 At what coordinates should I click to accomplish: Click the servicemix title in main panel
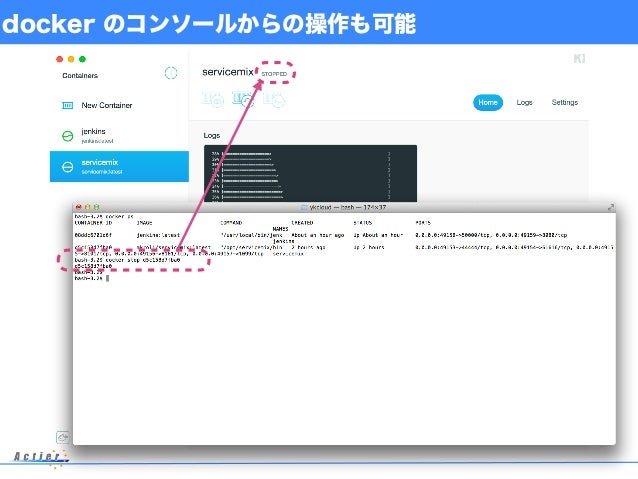(x=228, y=72)
